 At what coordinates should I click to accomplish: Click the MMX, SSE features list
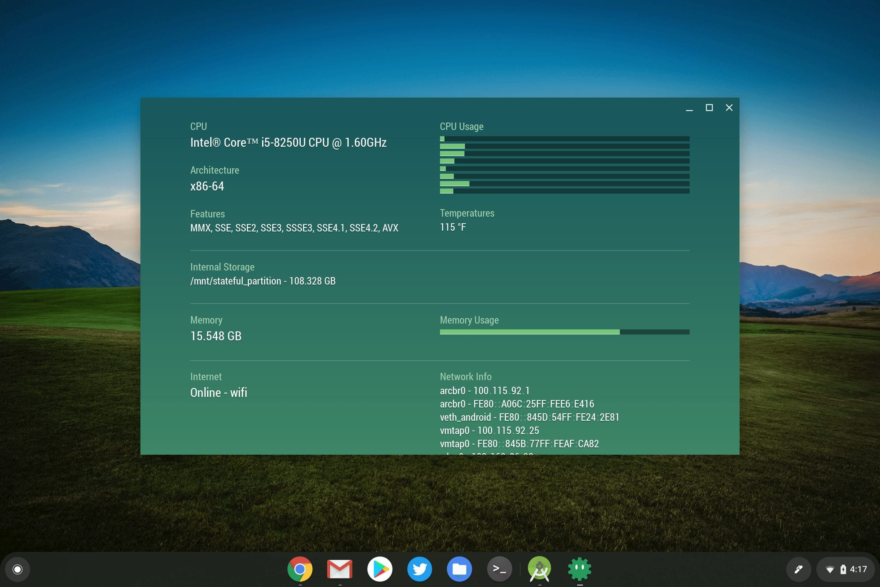(294, 228)
